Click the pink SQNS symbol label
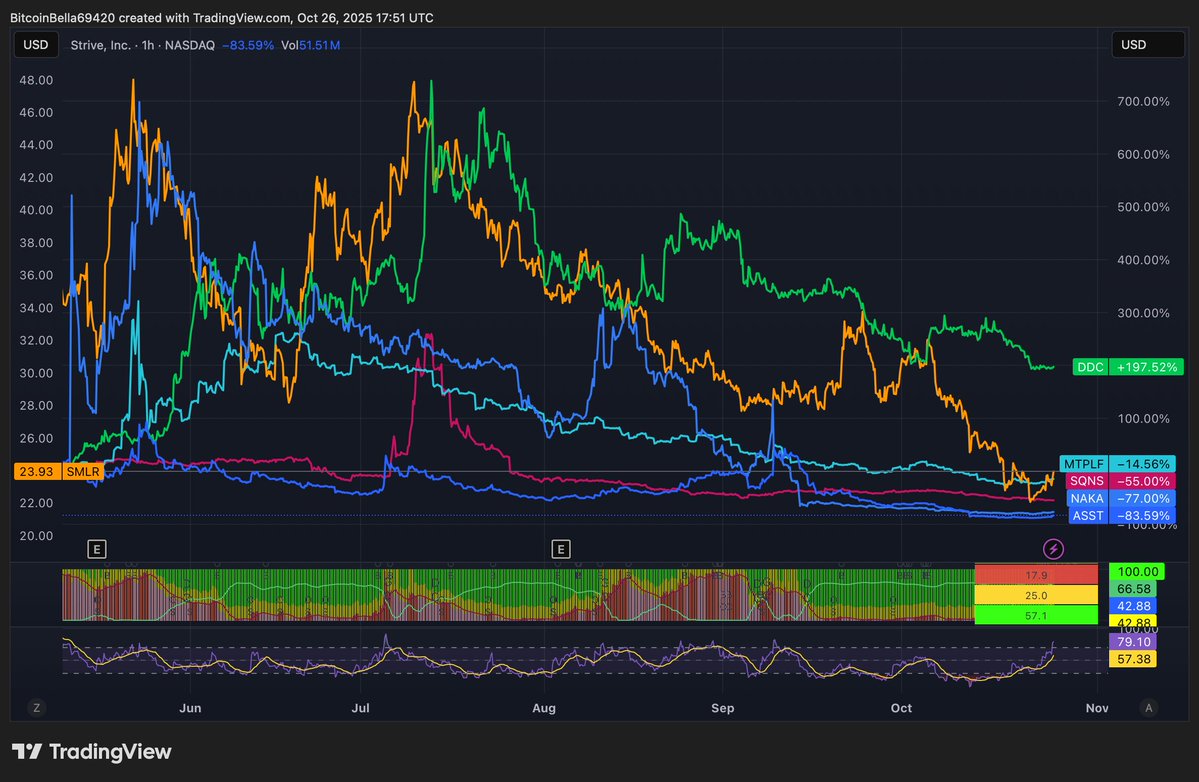 [1087, 481]
